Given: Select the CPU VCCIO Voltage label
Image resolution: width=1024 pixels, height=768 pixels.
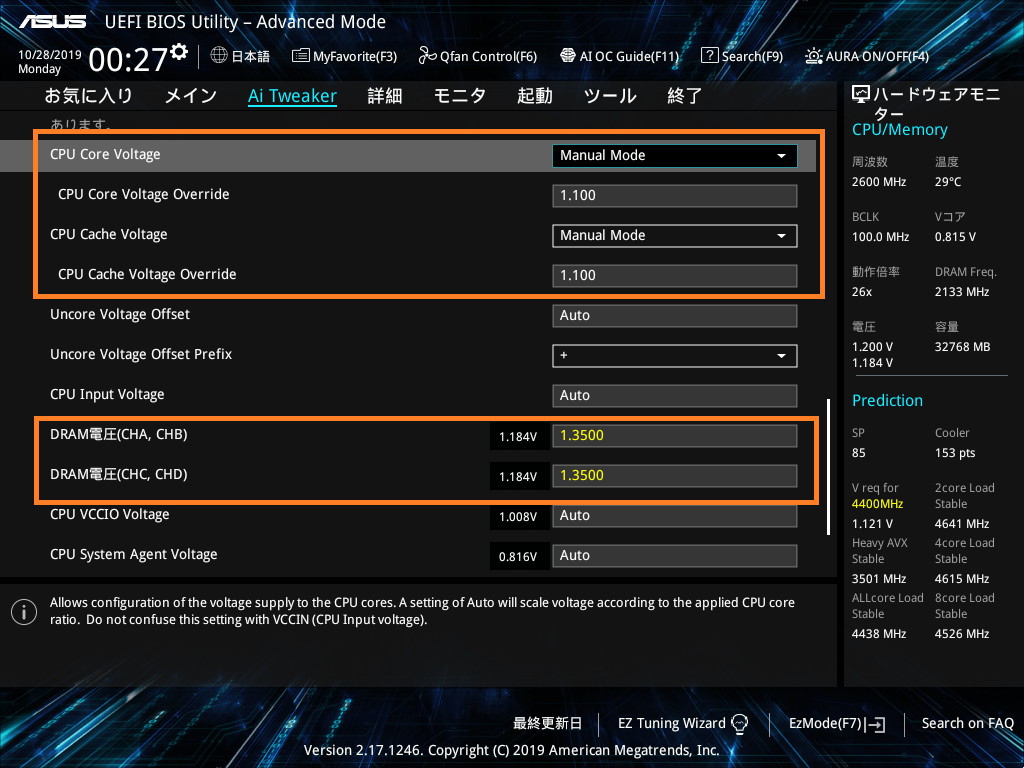Looking at the screenshot, I should tap(110, 515).
